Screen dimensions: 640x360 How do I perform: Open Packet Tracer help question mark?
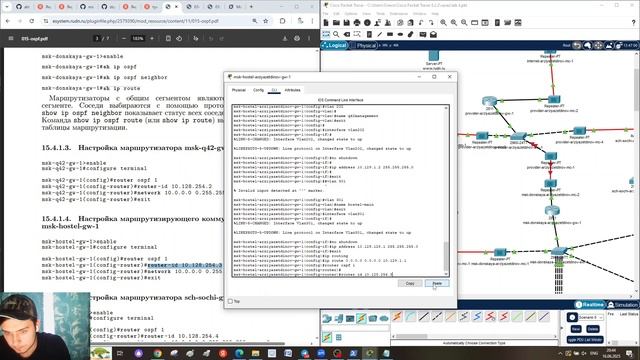pos(633,23)
